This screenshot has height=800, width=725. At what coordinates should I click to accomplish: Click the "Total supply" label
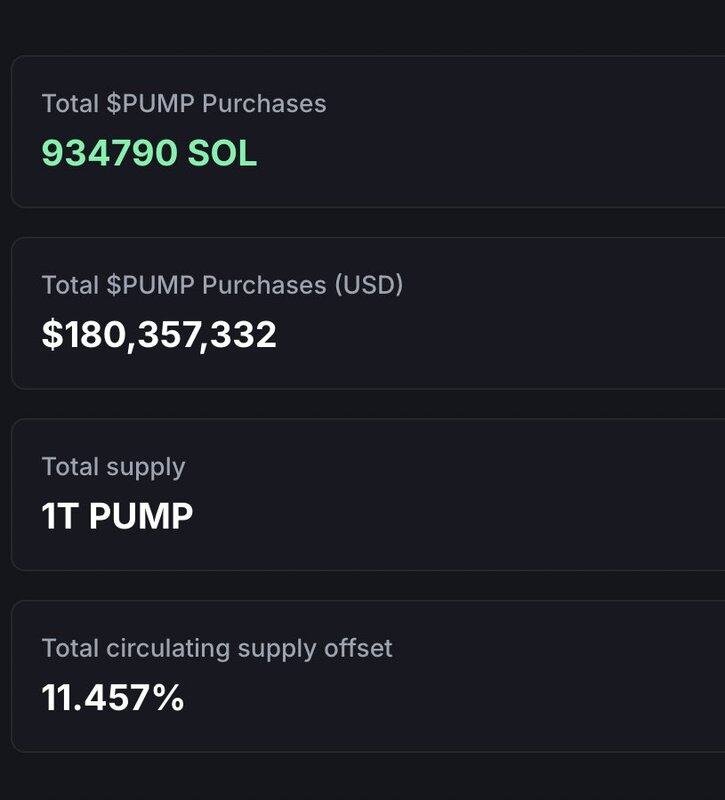tap(113, 467)
